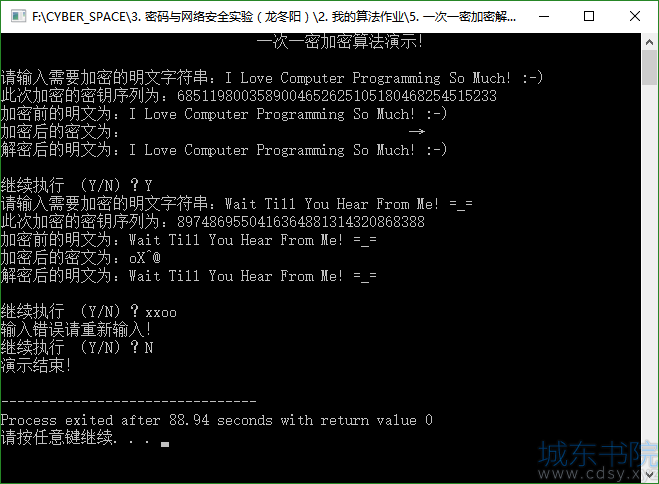Click the Process exited after 88.94 seconds line
Viewport: 659px width, 484px height.
(216, 420)
